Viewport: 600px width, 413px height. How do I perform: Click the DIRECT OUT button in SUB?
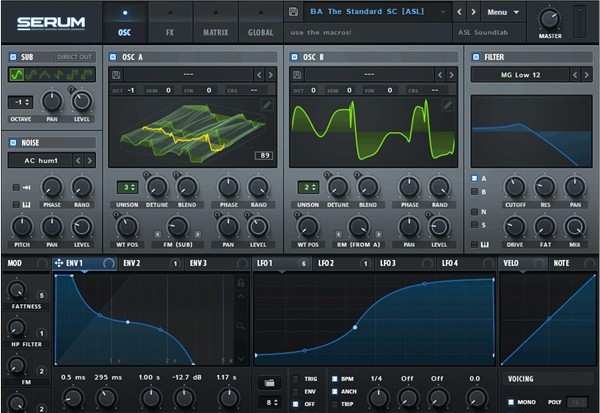point(73,57)
